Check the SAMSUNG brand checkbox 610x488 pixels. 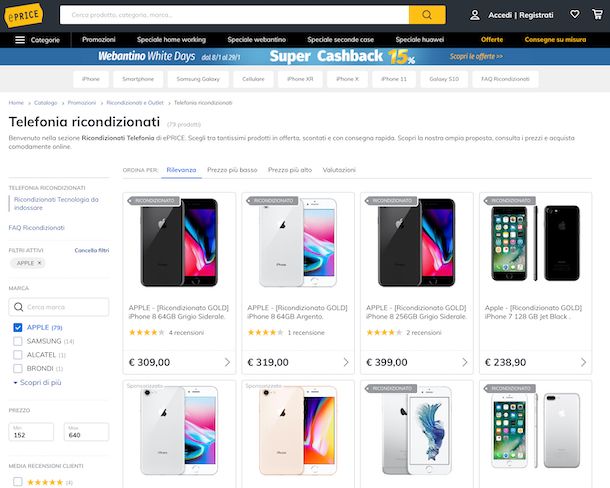(18, 341)
